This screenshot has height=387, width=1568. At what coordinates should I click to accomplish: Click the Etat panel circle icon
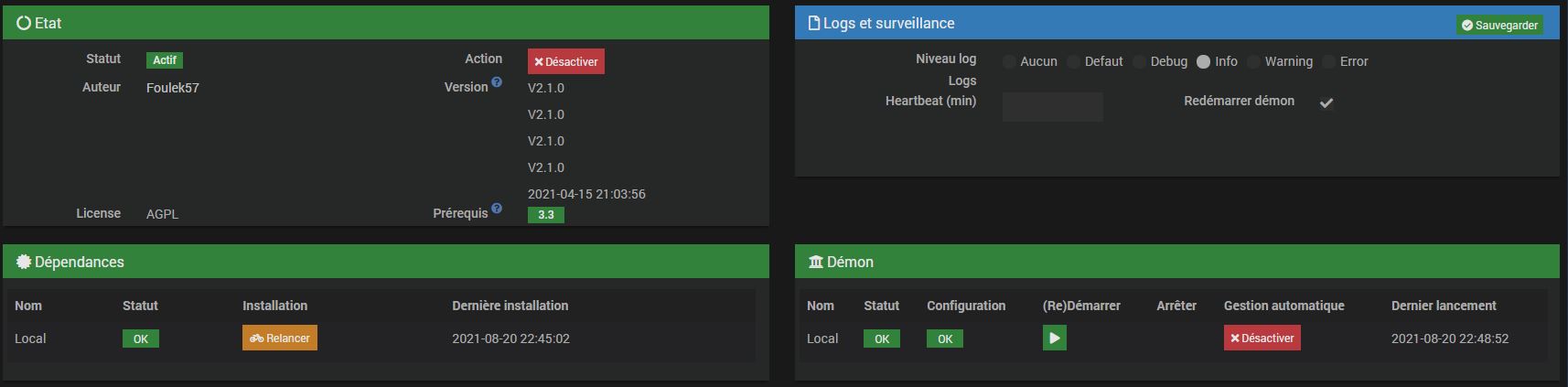(x=24, y=23)
